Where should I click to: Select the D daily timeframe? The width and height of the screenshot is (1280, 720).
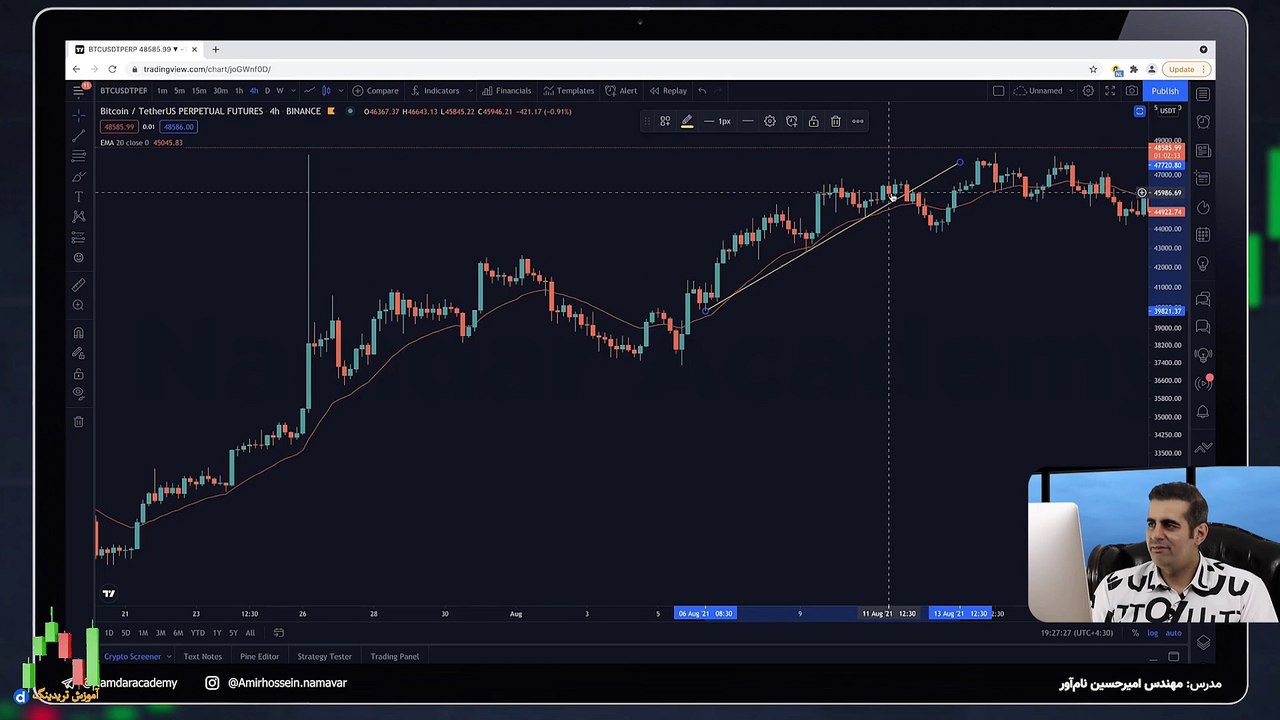[267, 91]
